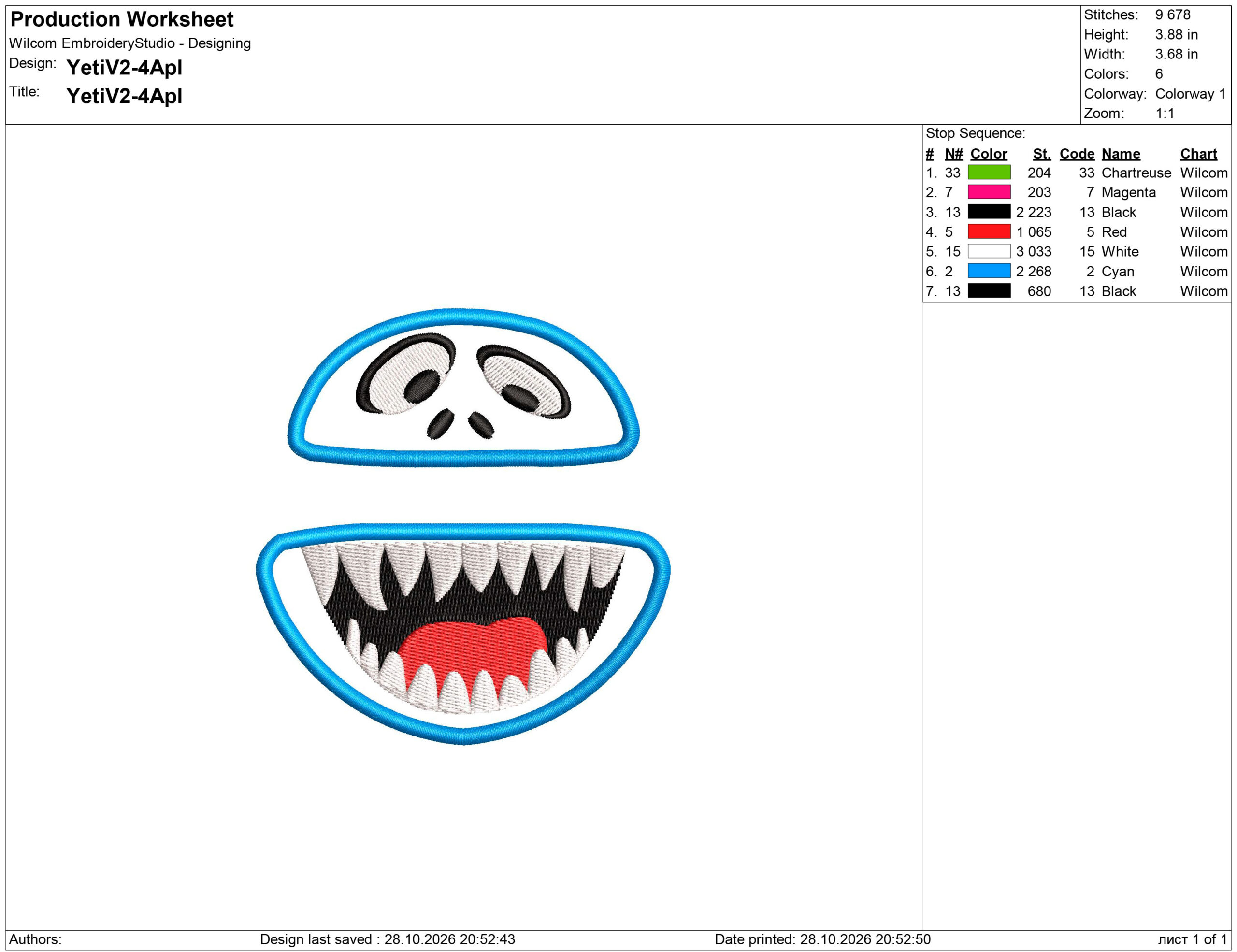Click the black swatch in row 7
1237x952 pixels.
click(x=989, y=290)
